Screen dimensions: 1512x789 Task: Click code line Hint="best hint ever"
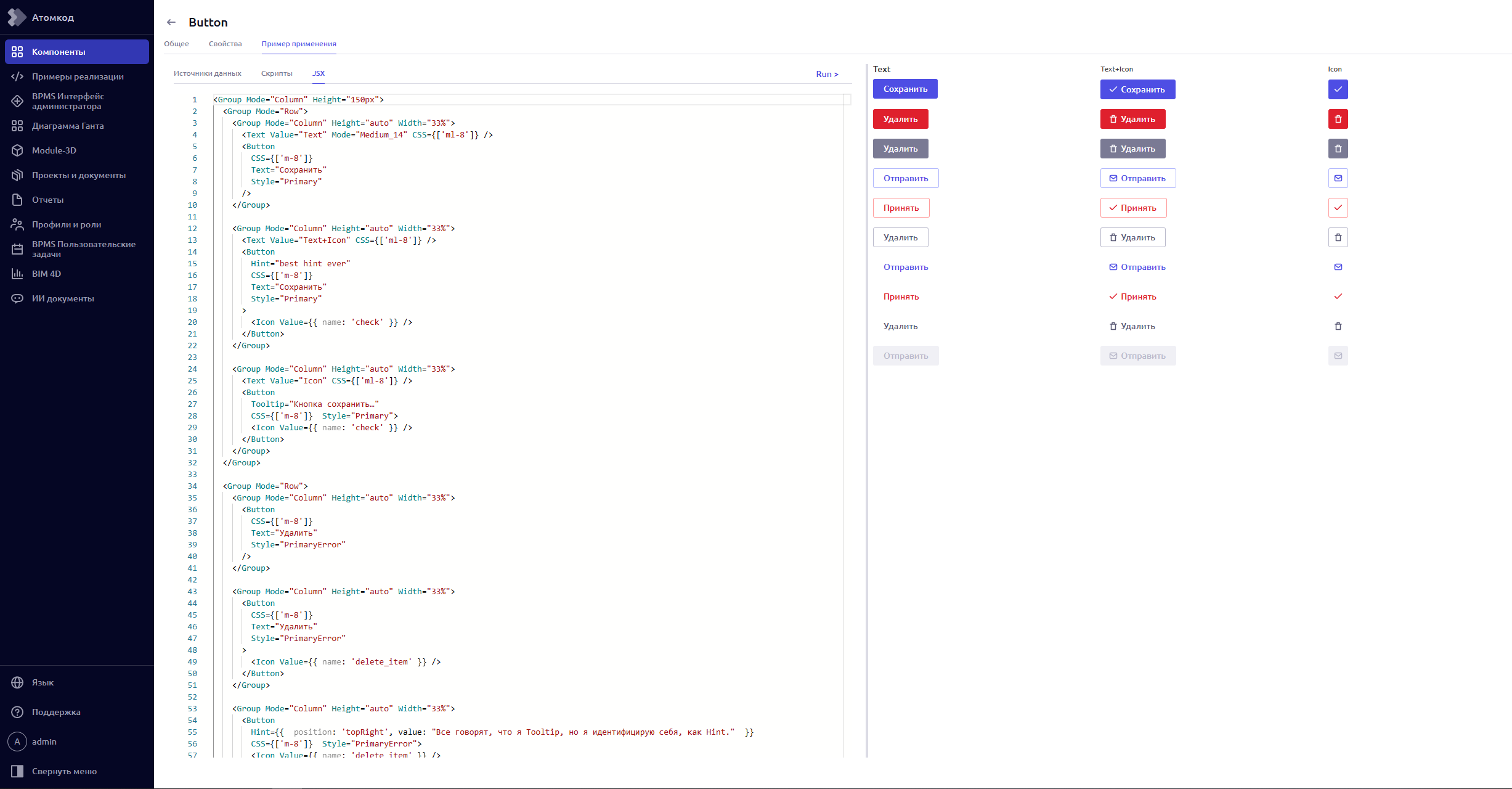point(300,263)
